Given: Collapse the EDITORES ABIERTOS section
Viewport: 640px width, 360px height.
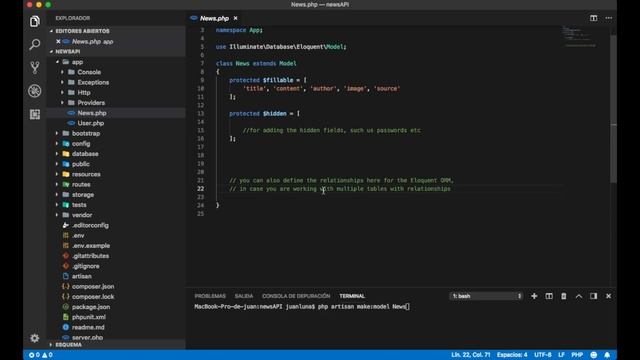Looking at the screenshot, I should click(x=82, y=31).
